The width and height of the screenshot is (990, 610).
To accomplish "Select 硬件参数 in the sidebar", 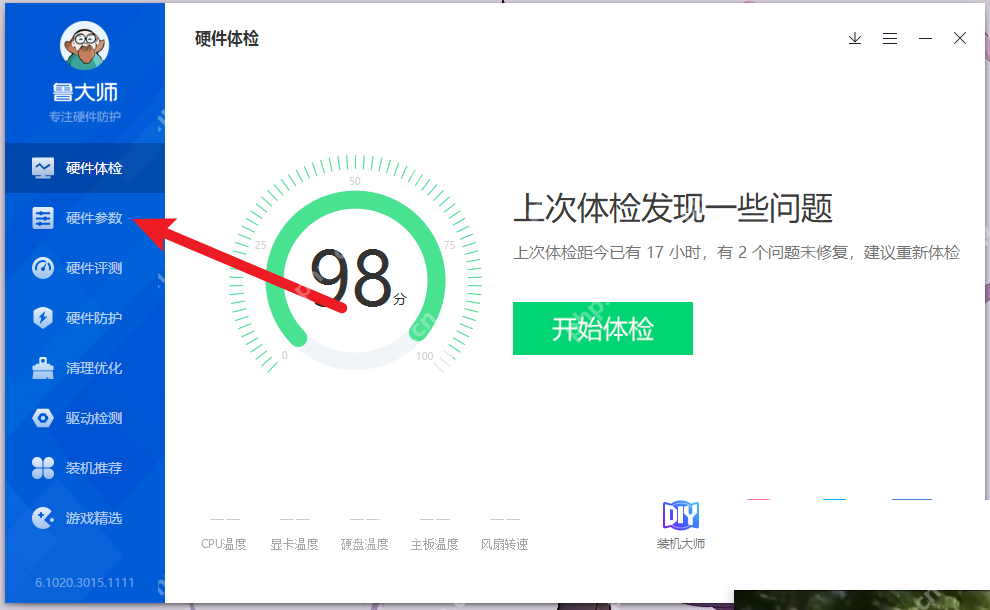I will [85, 218].
